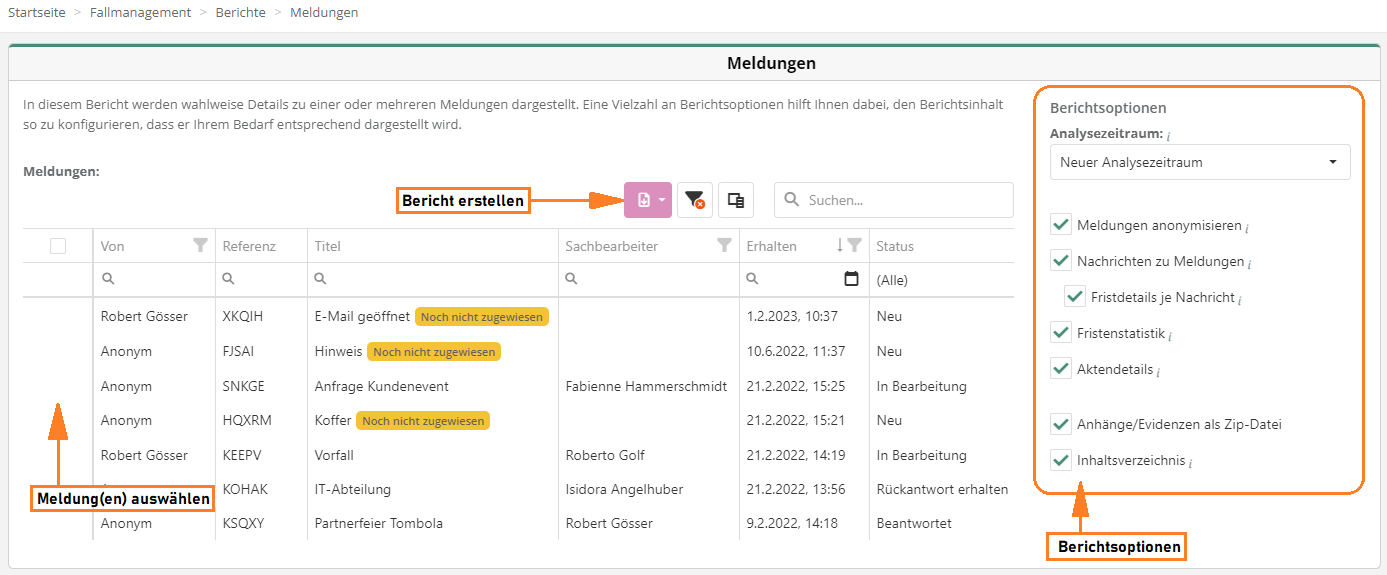Sort table by Erhalten column header
This screenshot has height=575, width=1387.
click(771, 246)
